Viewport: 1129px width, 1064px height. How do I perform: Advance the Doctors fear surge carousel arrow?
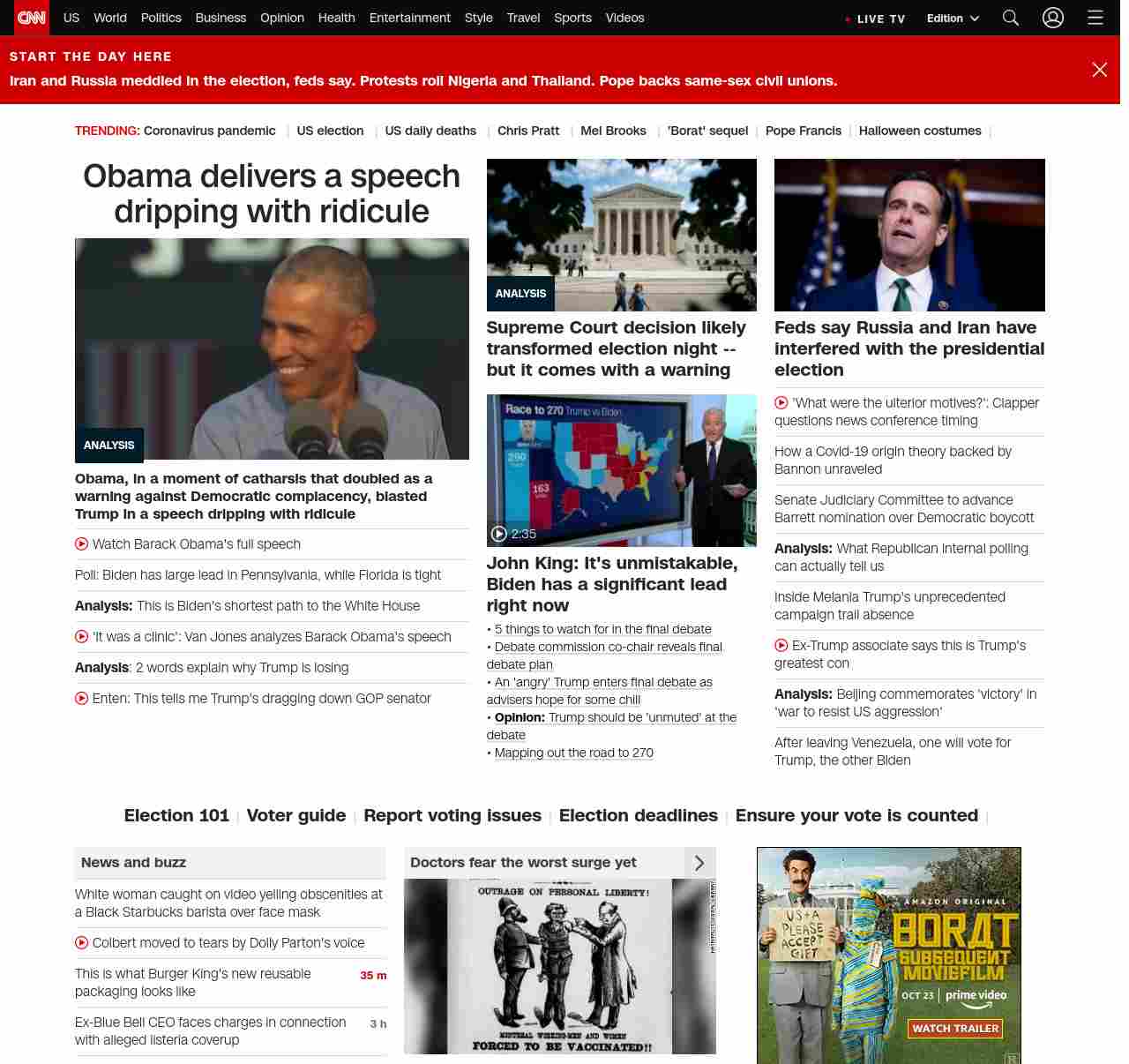tap(699, 863)
